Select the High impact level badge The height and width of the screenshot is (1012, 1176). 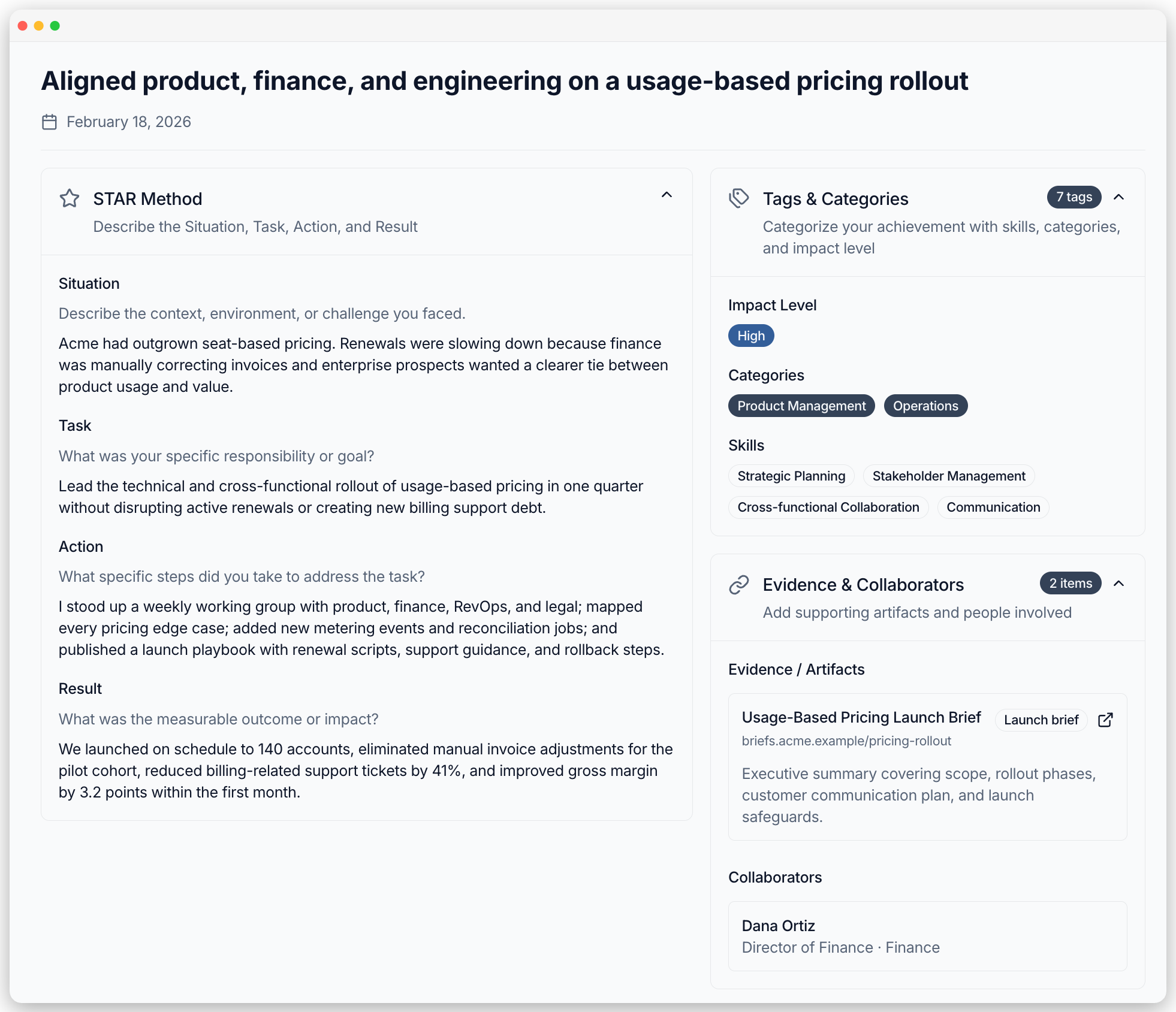750,336
